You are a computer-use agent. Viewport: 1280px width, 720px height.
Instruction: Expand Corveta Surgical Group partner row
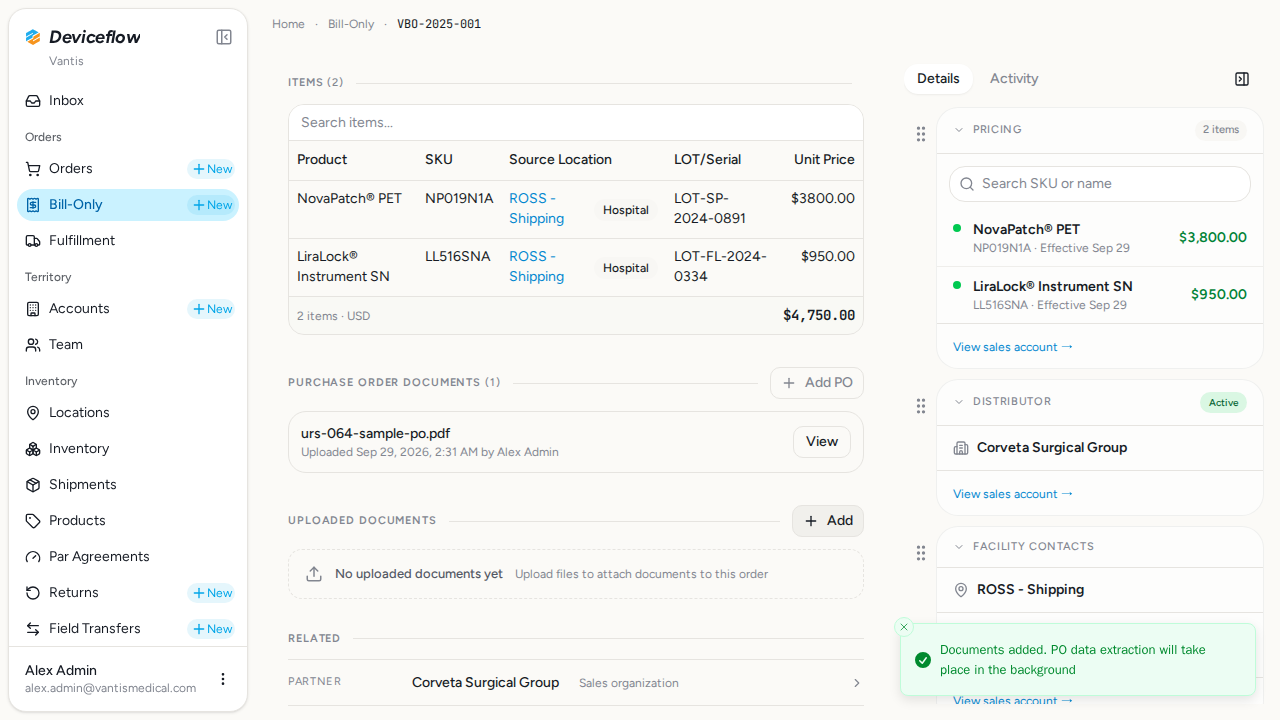(576, 683)
